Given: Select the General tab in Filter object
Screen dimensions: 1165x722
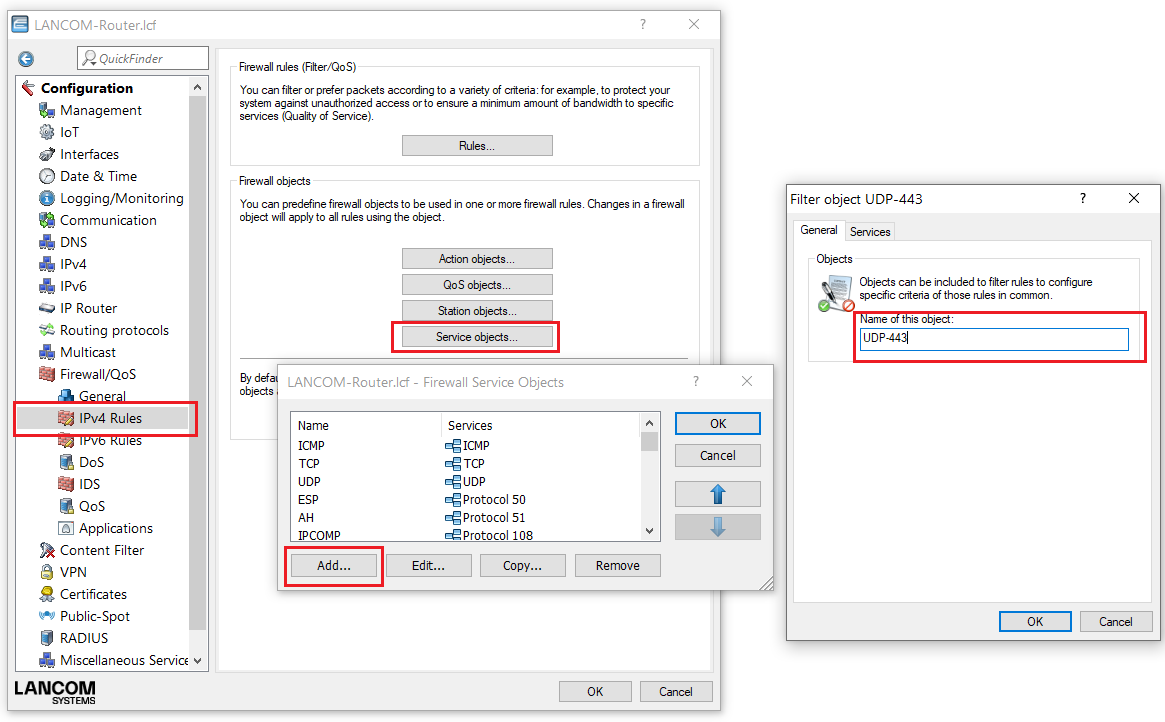Looking at the screenshot, I should click(x=819, y=230).
